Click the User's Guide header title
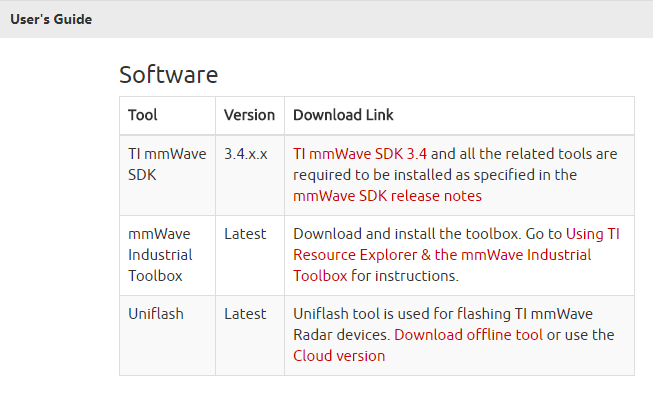Image resolution: width=653 pixels, height=400 pixels. coord(51,19)
